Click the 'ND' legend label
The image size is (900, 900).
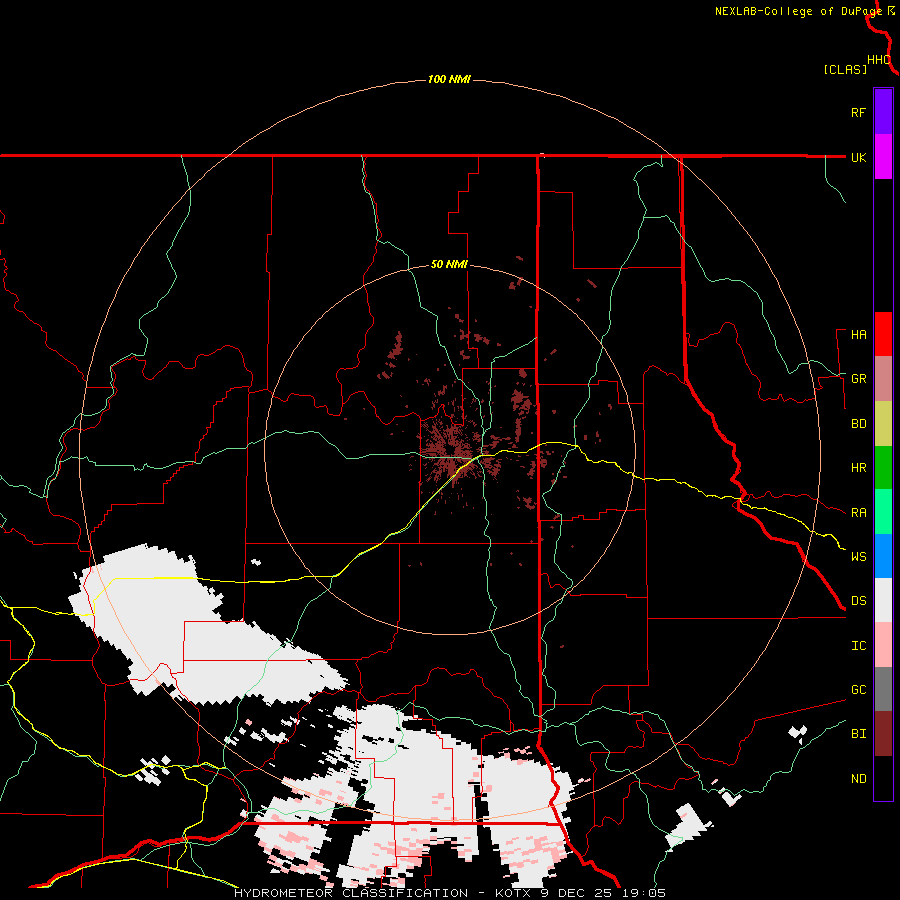tap(858, 779)
